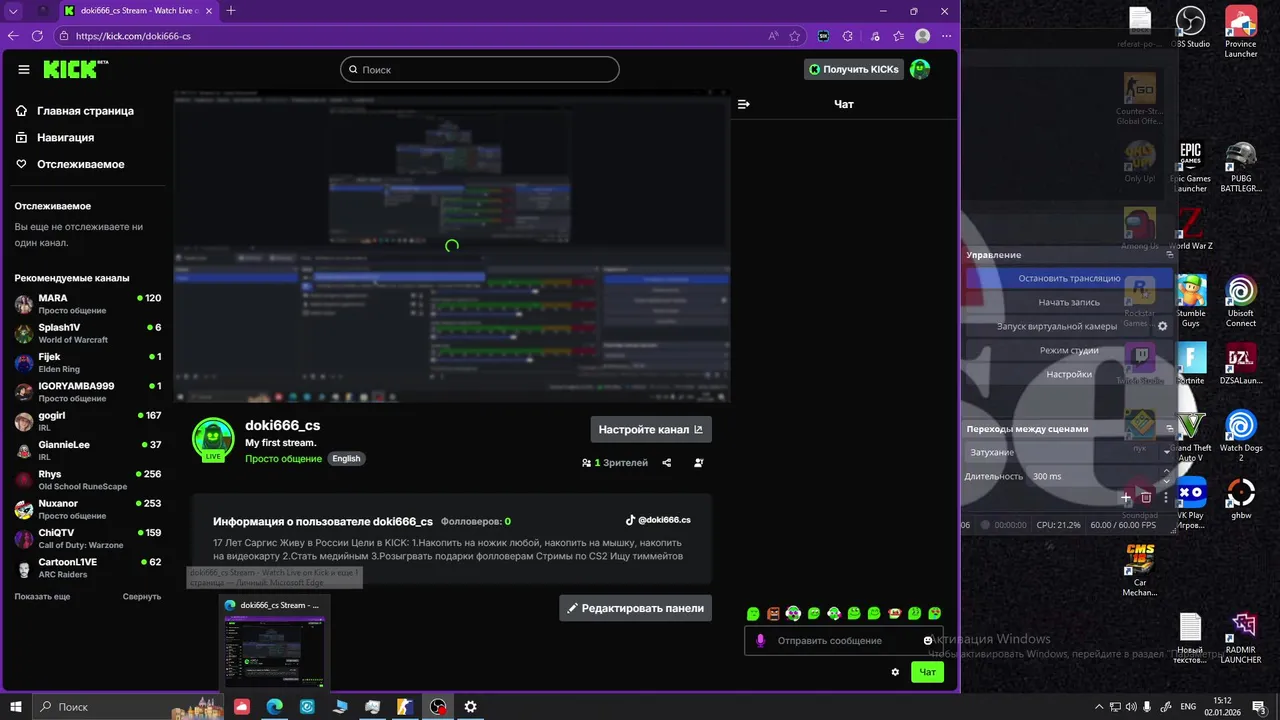Viewport: 1280px width, 720px height.
Task: Click the Edge taskbar preview thumbnail
Action: point(275,643)
